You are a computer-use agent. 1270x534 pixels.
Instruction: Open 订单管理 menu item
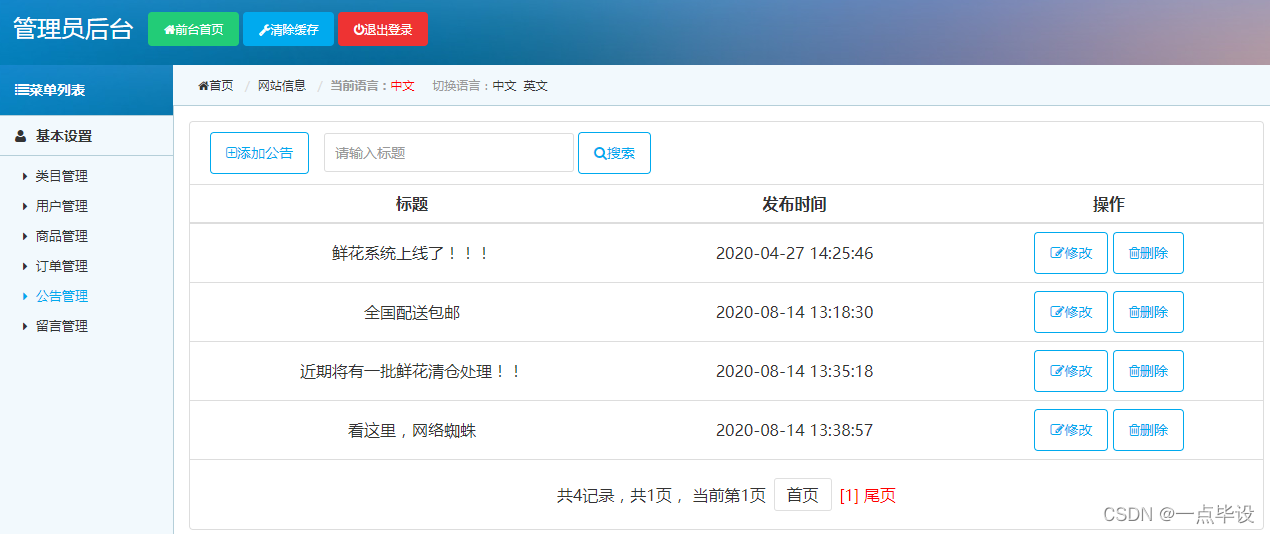pos(62,266)
